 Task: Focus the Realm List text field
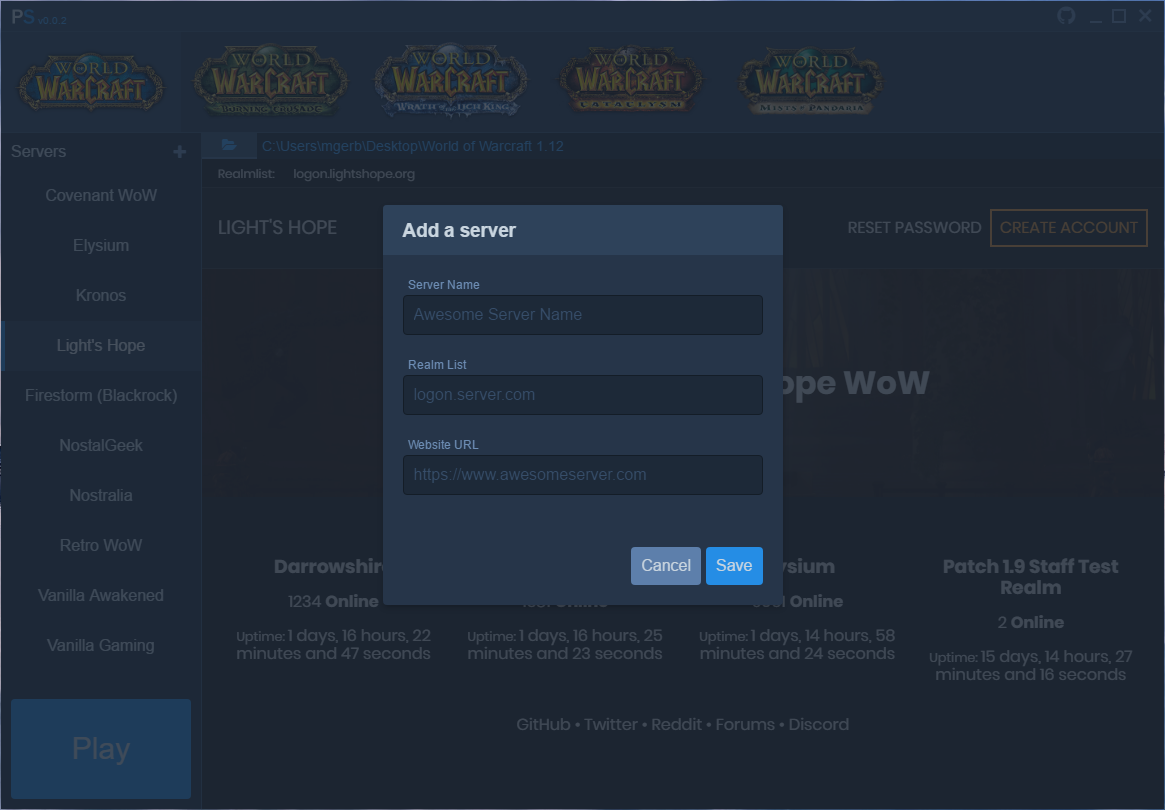pos(582,395)
